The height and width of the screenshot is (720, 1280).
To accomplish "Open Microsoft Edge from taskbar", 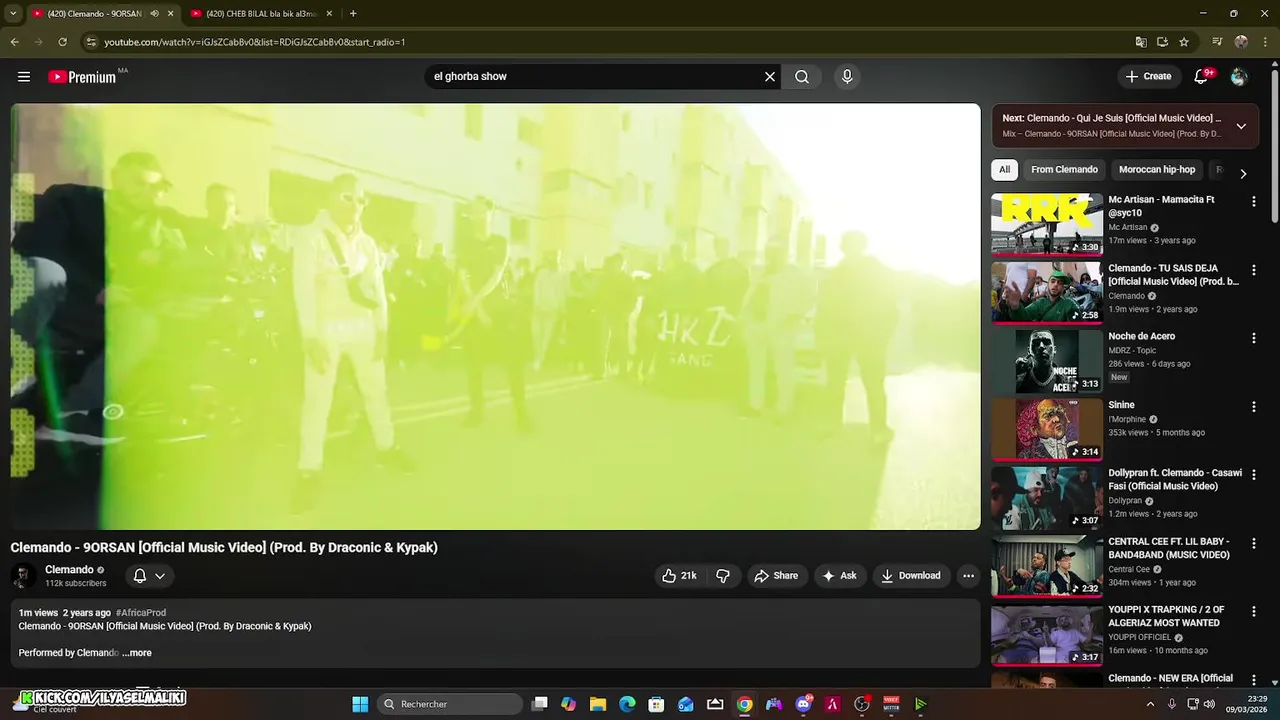I will 627,704.
